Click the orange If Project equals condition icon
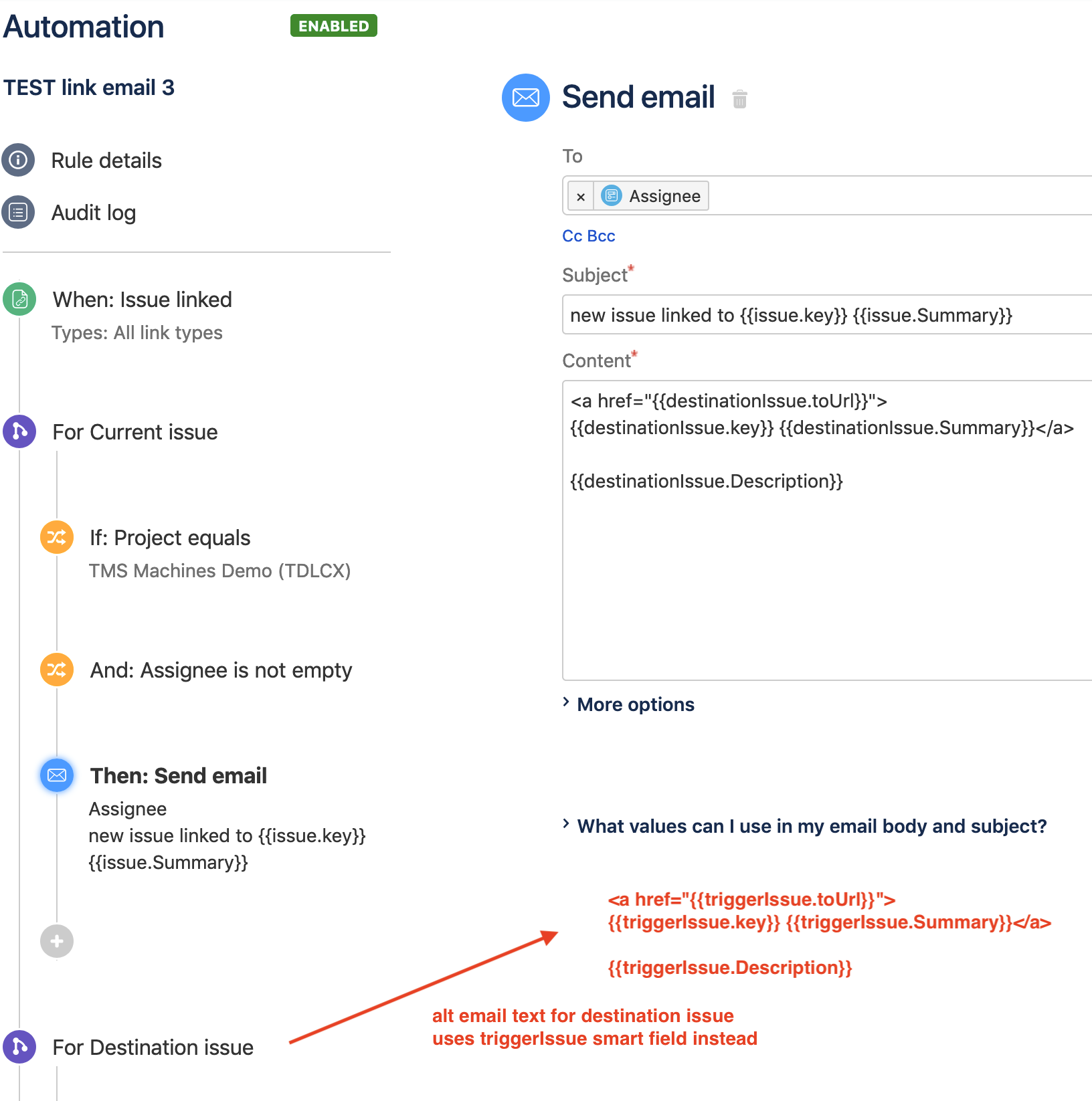 click(57, 537)
